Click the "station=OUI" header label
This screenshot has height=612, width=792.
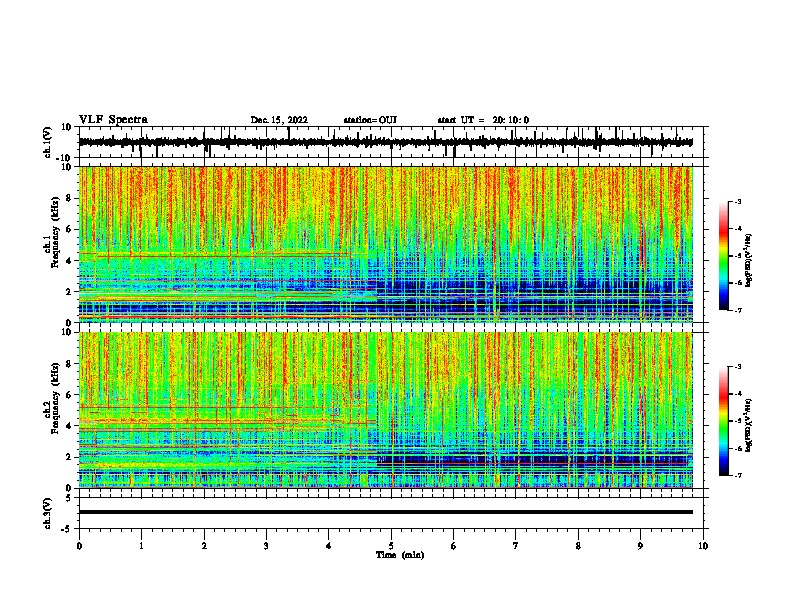pyautogui.click(x=370, y=120)
